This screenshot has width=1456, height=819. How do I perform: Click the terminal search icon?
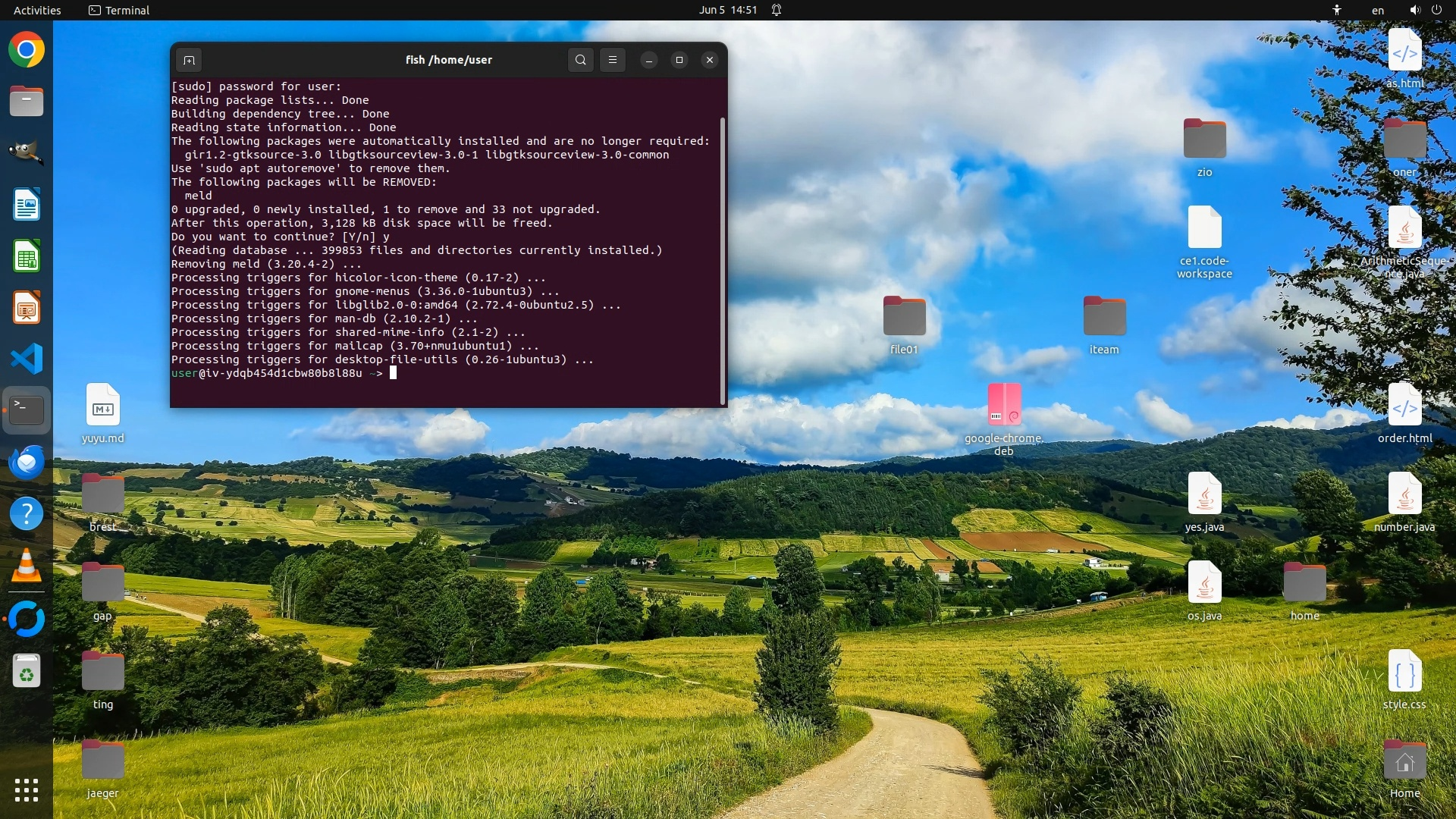pyautogui.click(x=580, y=60)
